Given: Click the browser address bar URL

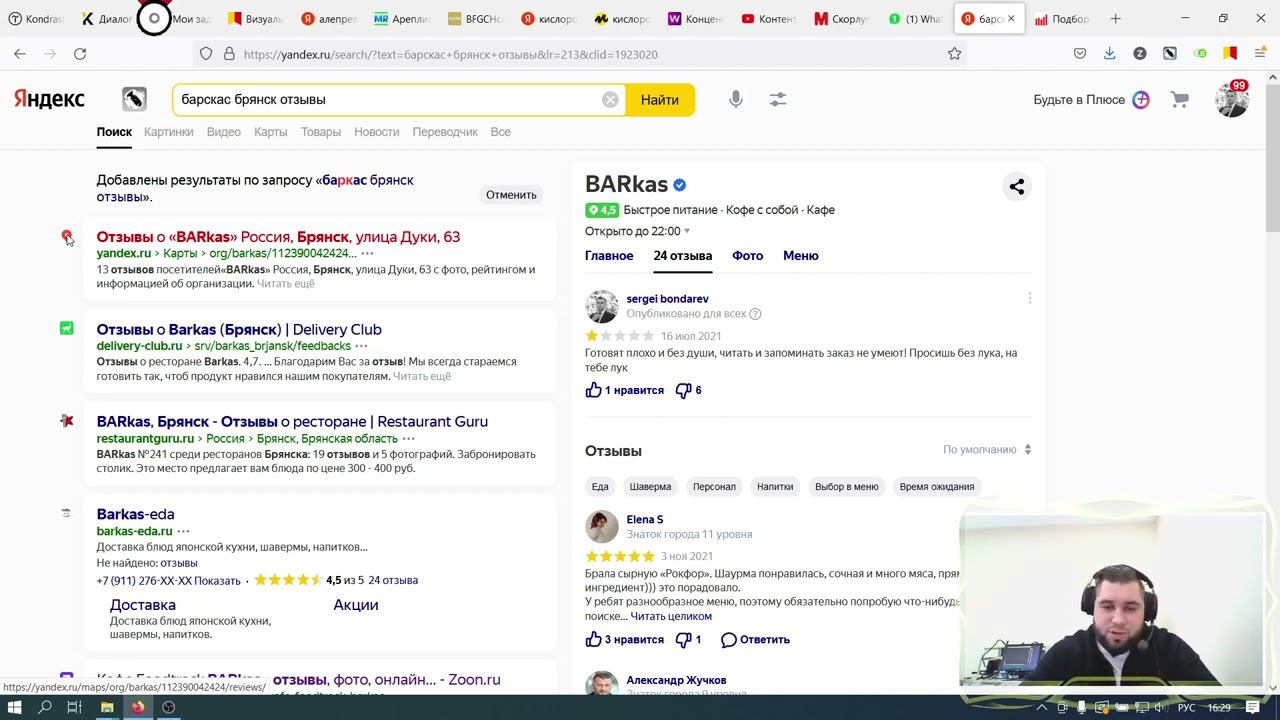Looking at the screenshot, I should [x=450, y=54].
